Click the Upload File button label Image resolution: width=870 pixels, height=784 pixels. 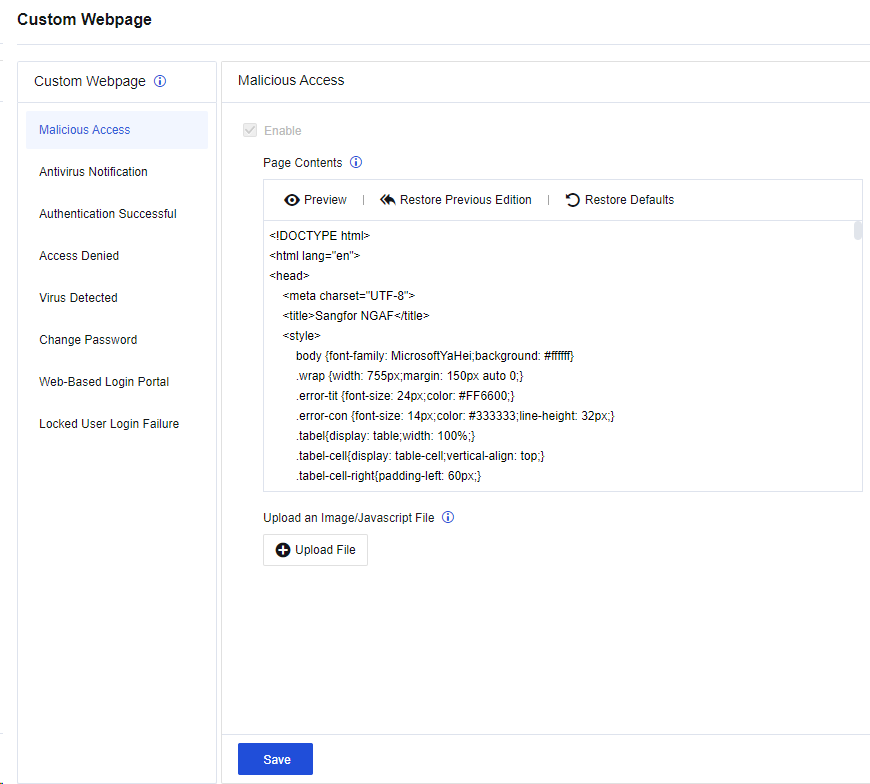point(325,550)
